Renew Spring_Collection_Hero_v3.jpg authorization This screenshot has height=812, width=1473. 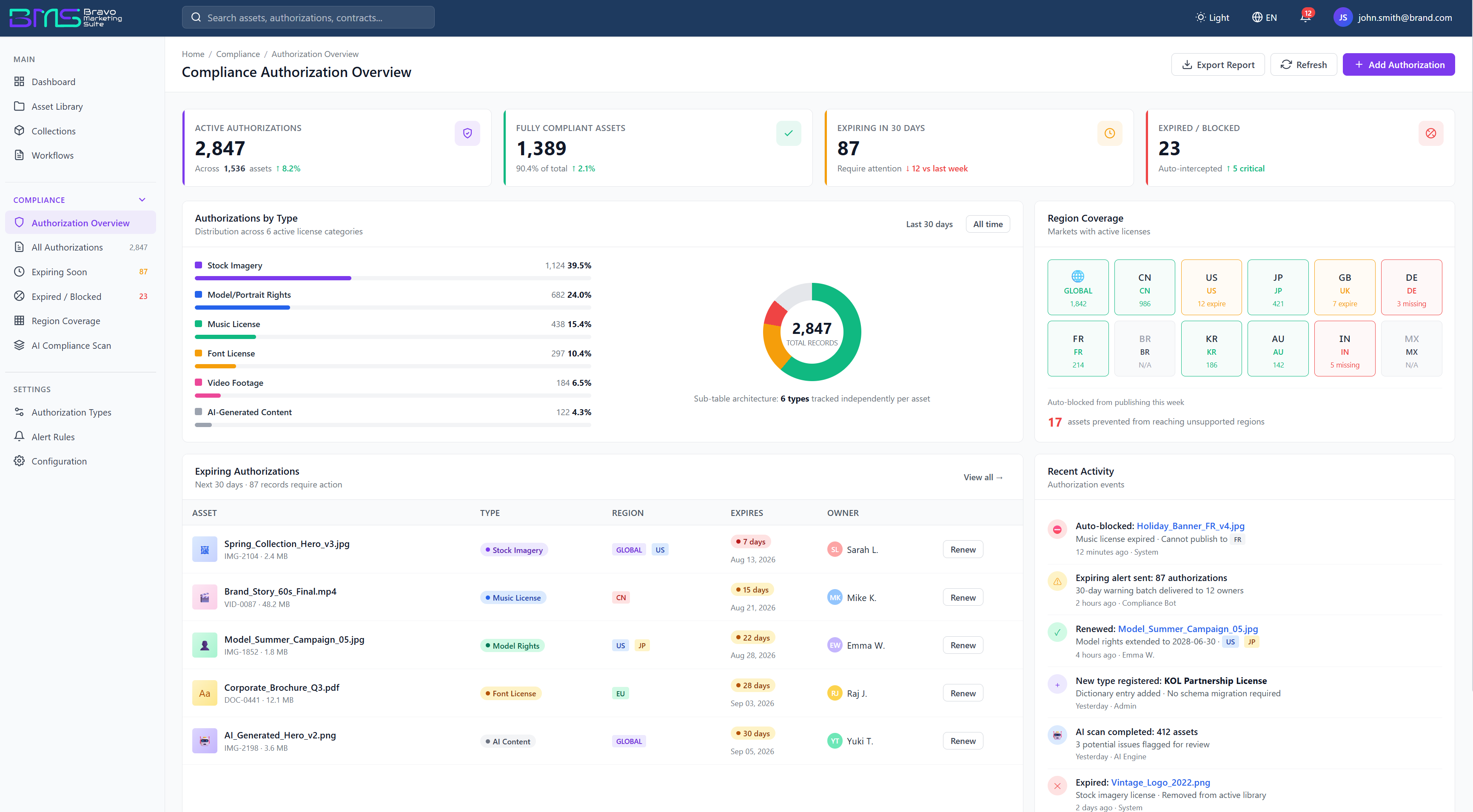click(963, 550)
